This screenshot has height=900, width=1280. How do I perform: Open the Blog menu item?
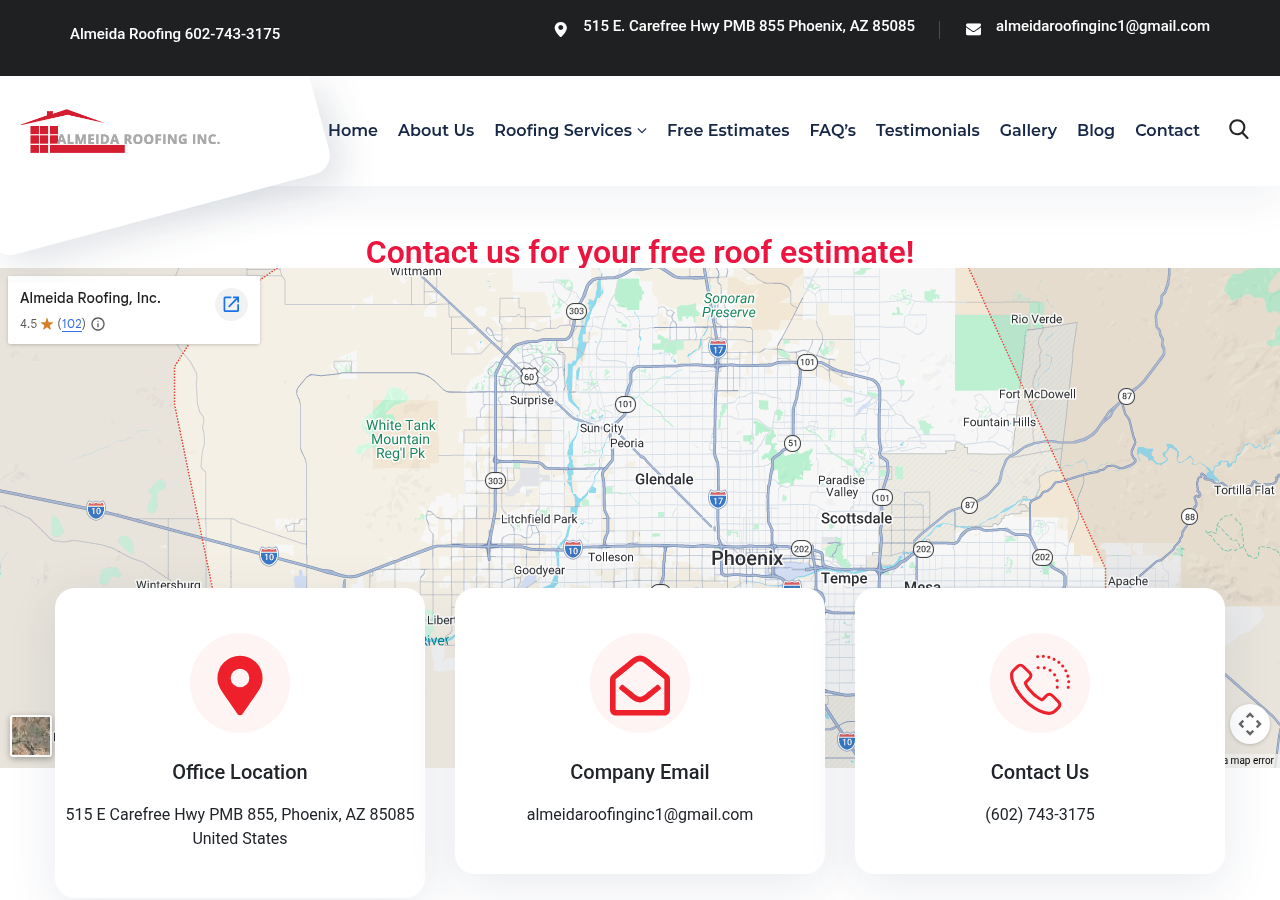click(x=1096, y=130)
